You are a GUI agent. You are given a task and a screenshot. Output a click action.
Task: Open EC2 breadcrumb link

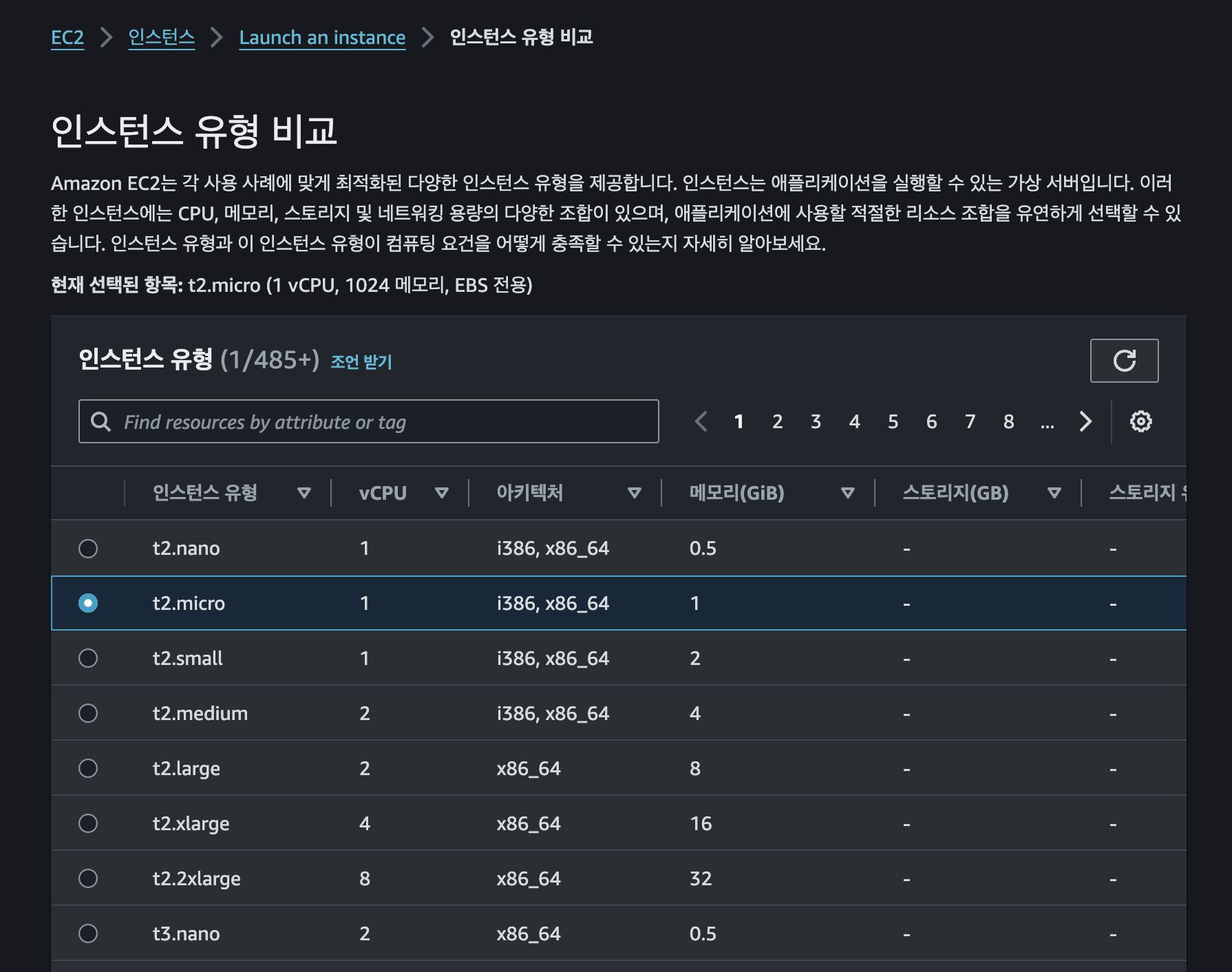(x=67, y=37)
